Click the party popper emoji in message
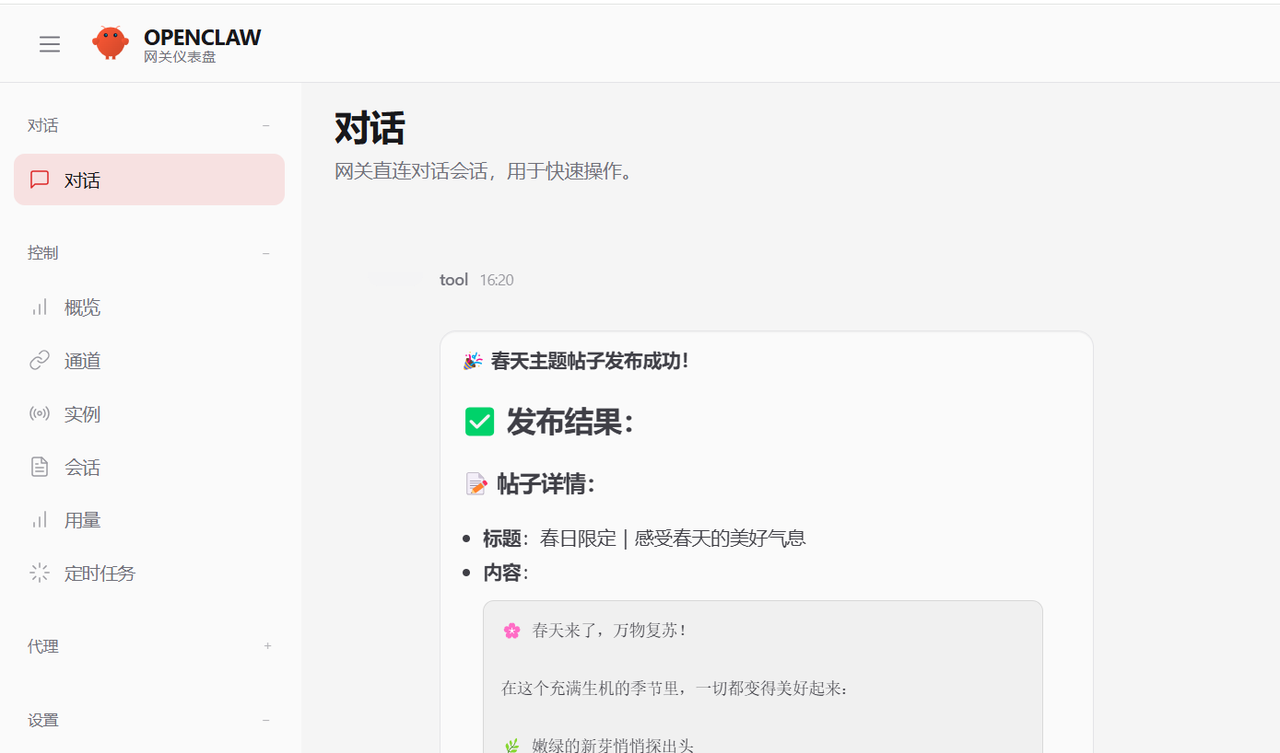1280x753 pixels. (473, 361)
